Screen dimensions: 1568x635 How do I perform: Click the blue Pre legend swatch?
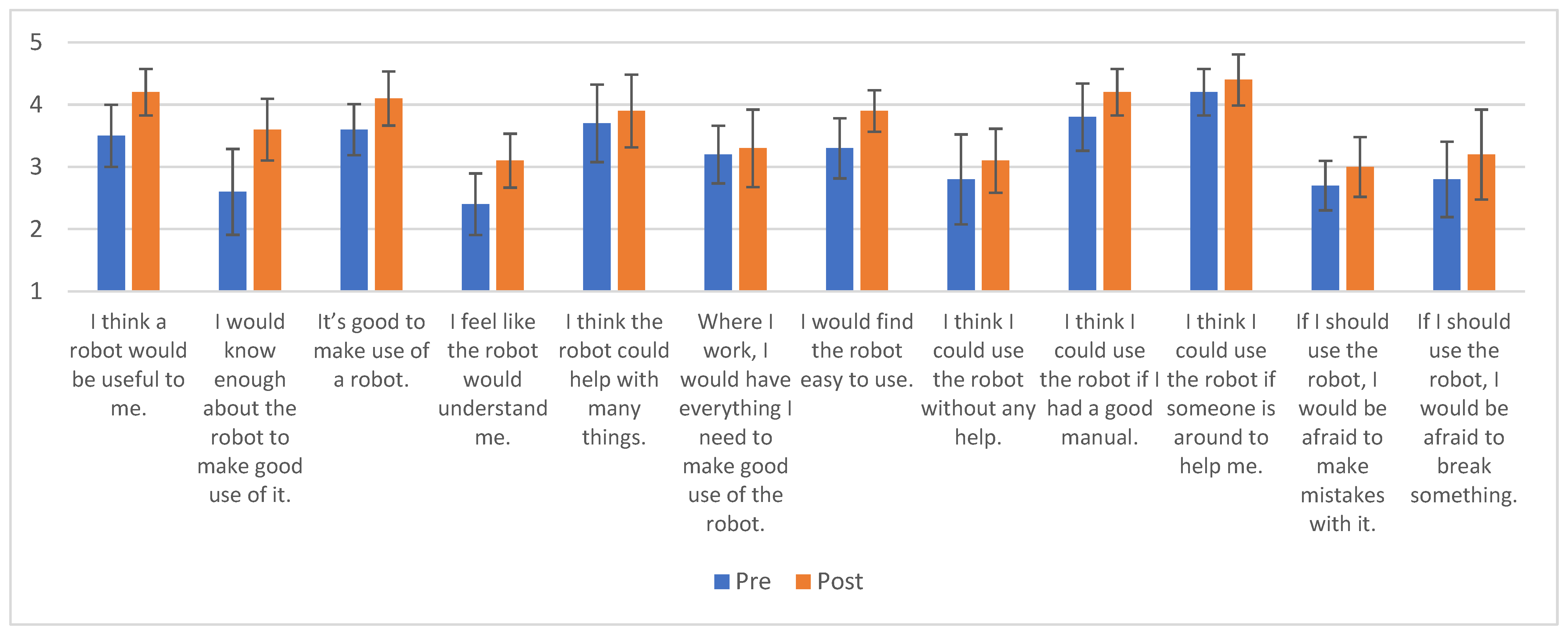[721, 581]
